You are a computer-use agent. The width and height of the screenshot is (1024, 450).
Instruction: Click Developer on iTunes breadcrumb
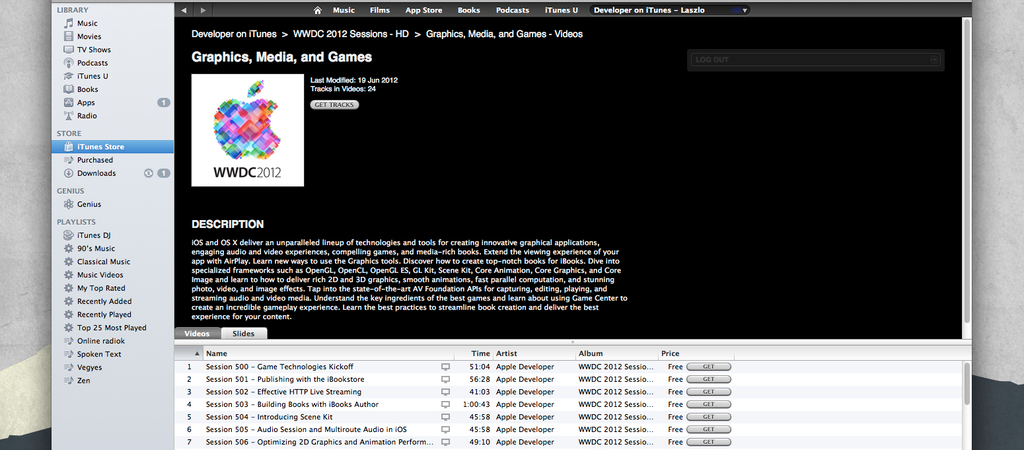click(234, 34)
